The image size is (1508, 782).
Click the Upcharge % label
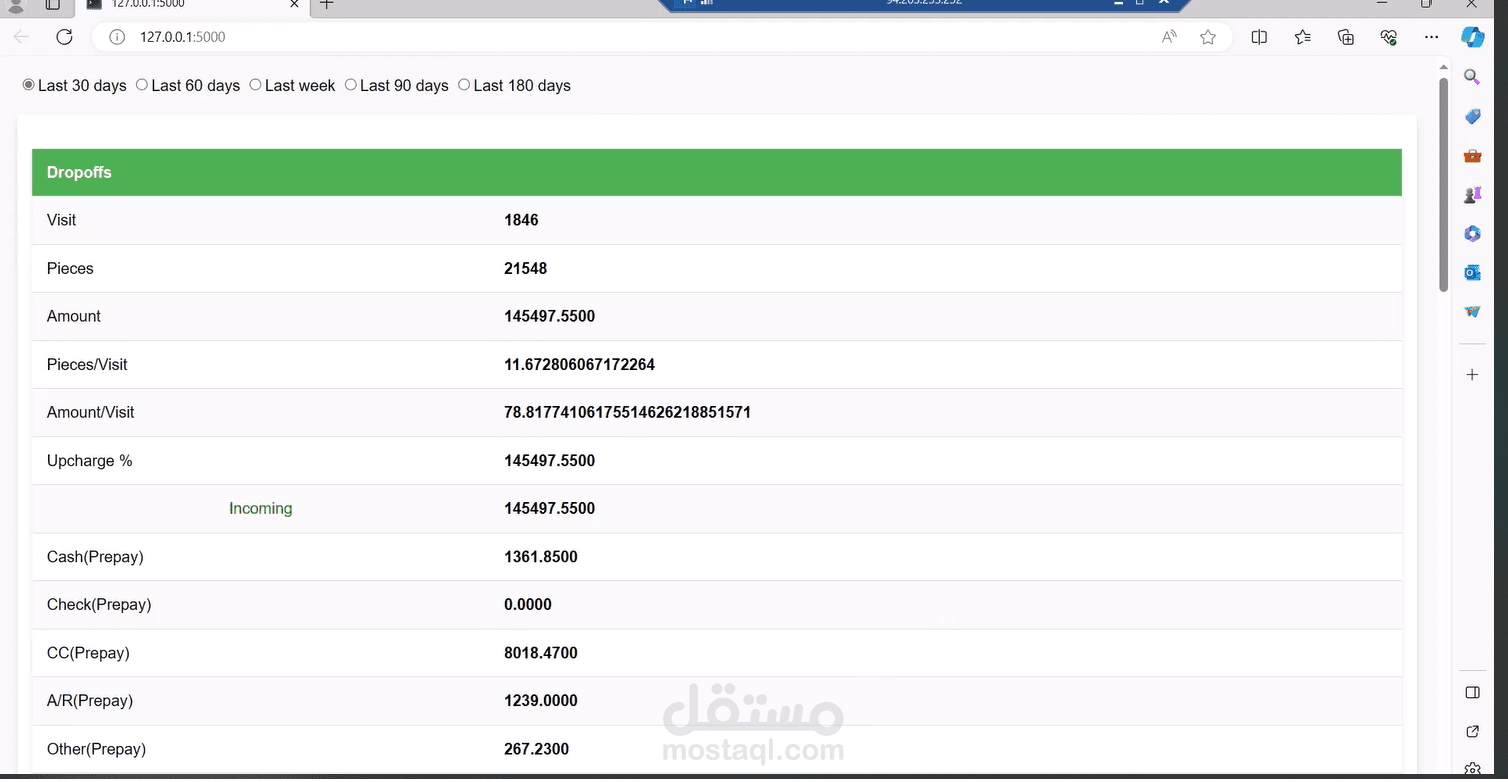pos(89,461)
